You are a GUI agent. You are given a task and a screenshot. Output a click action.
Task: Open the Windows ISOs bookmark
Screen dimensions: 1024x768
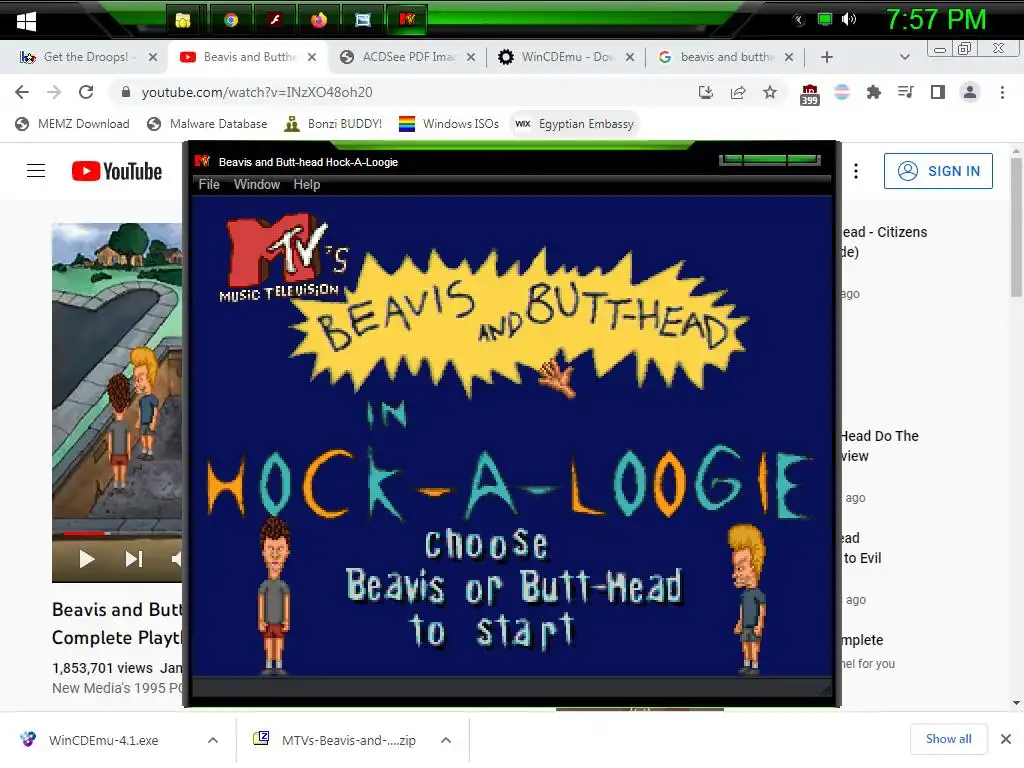tap(449, 124)
